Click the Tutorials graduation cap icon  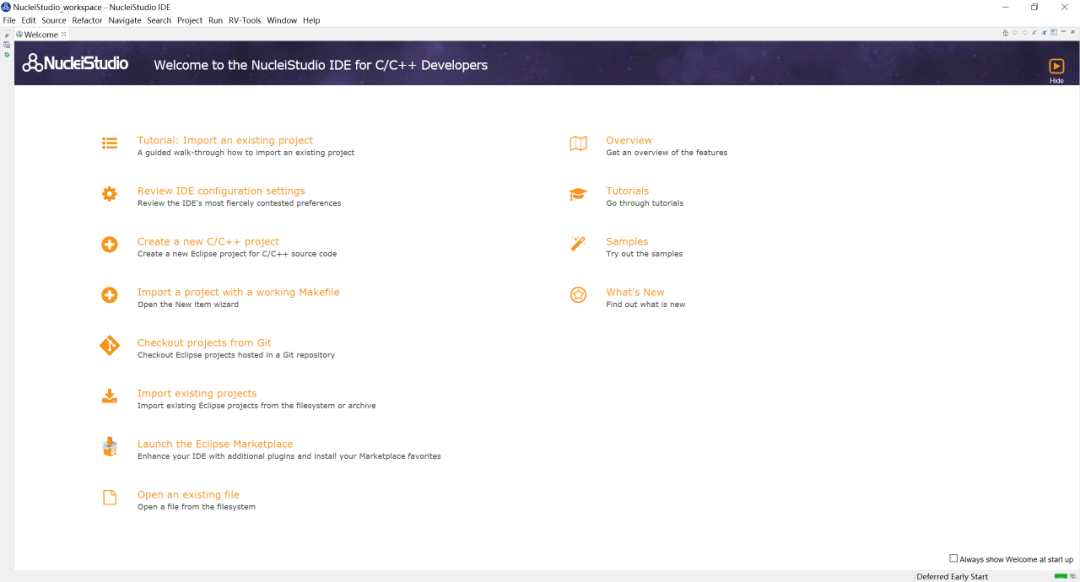point(578,194)
